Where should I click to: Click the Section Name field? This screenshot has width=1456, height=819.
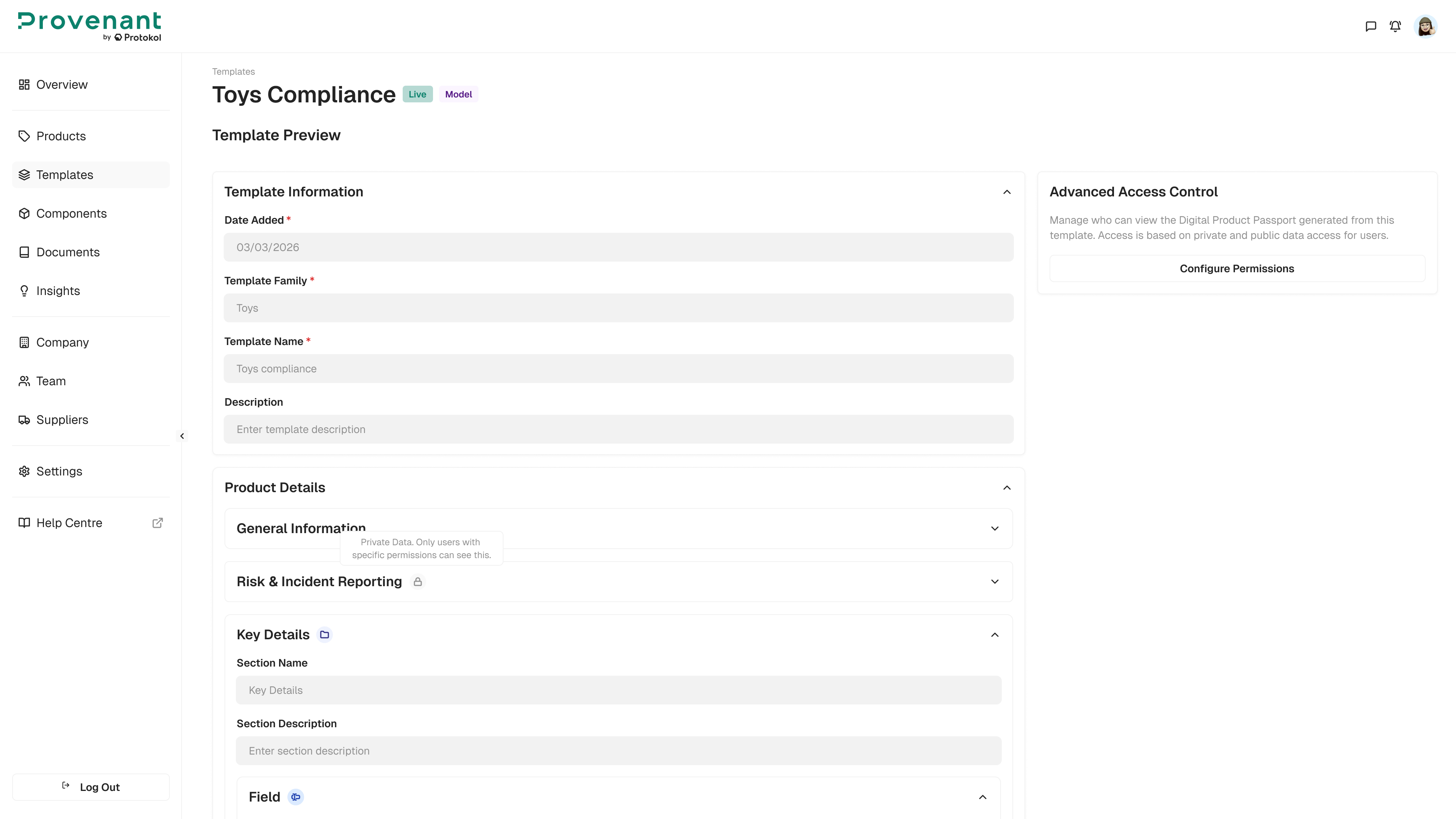click(618, 690)
